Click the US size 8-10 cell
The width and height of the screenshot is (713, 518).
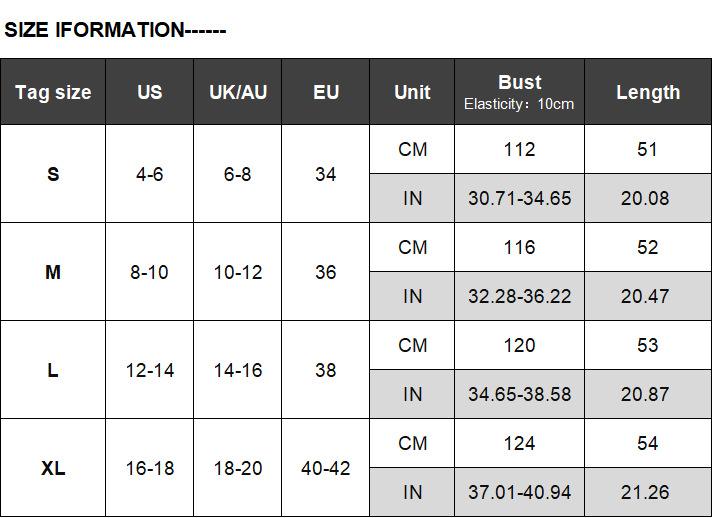coord(149,272)
